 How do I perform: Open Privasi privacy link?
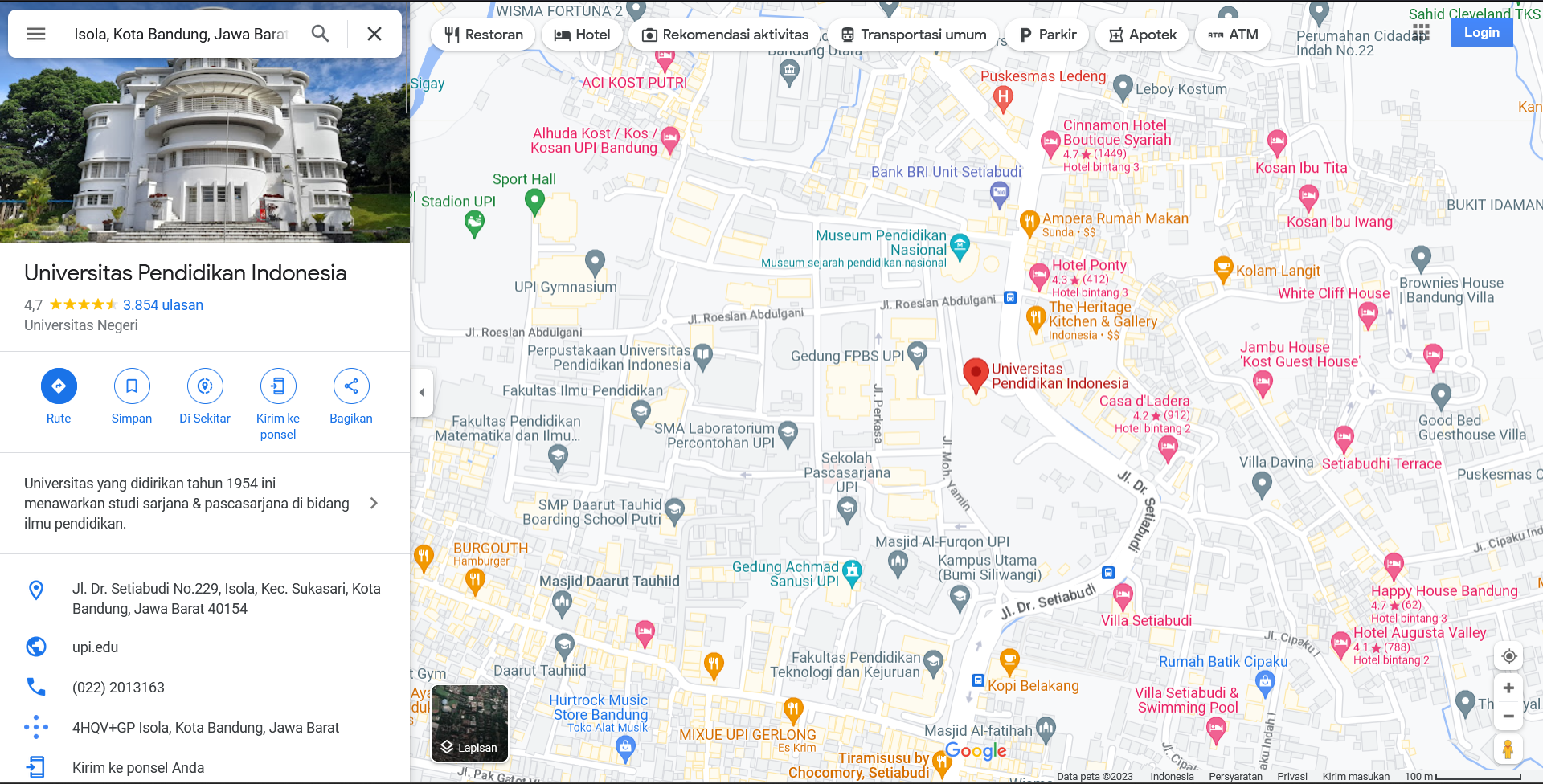(1292, 777)
